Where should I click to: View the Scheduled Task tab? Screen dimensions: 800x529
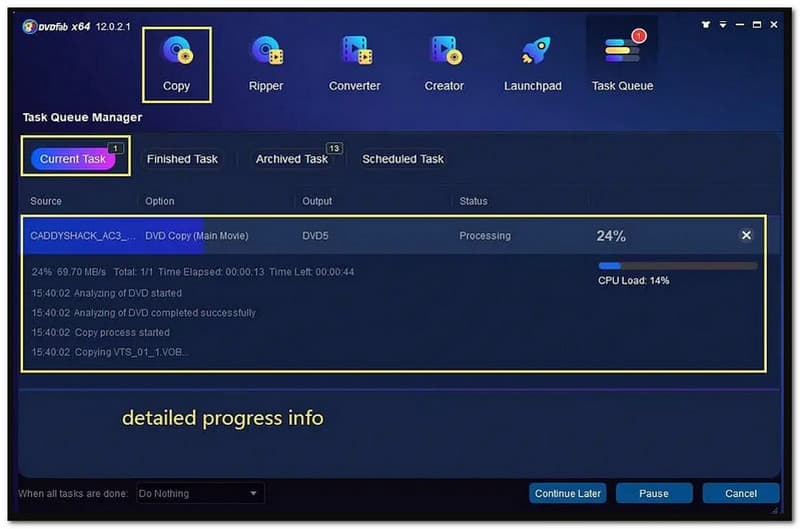(402, 159)
